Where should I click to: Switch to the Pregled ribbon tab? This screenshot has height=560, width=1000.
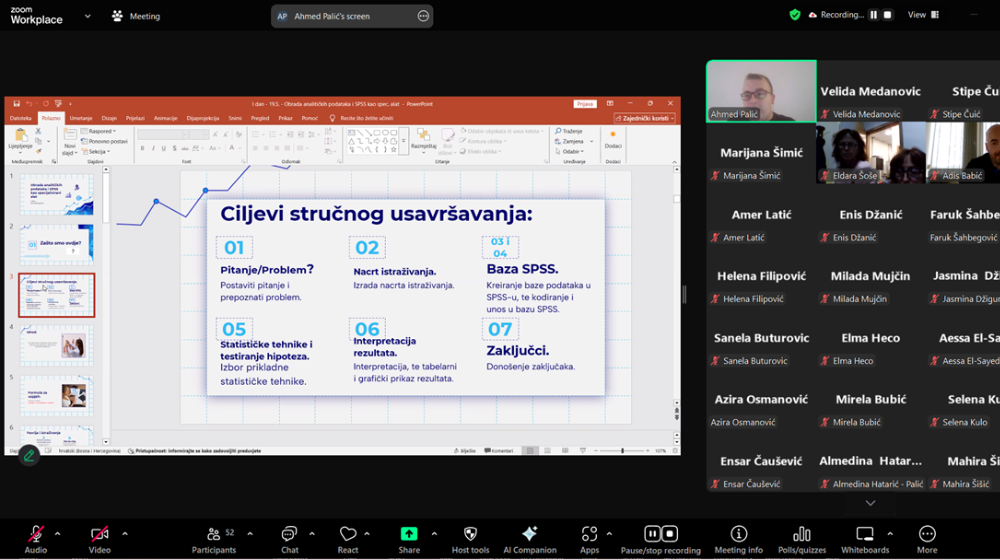click(x=260, y=118)
